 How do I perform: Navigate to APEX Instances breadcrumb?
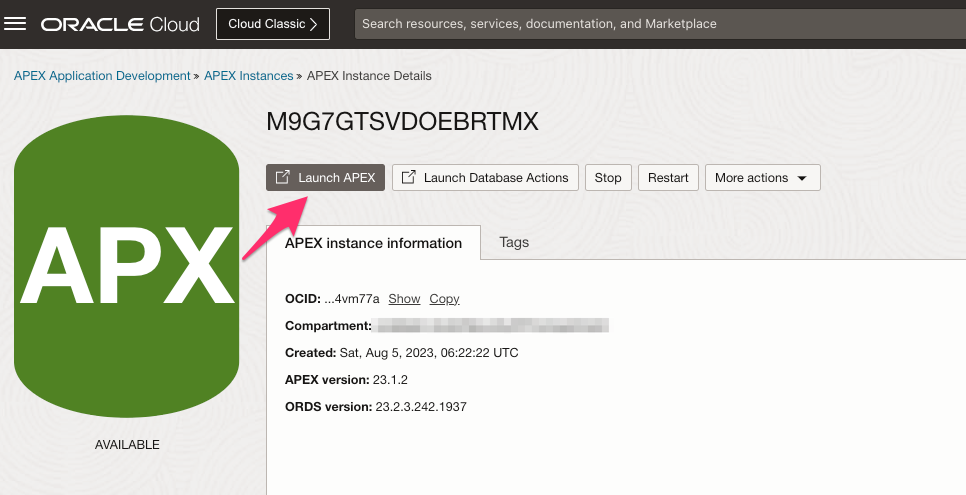pyautogui.click(x=248, y=76)
